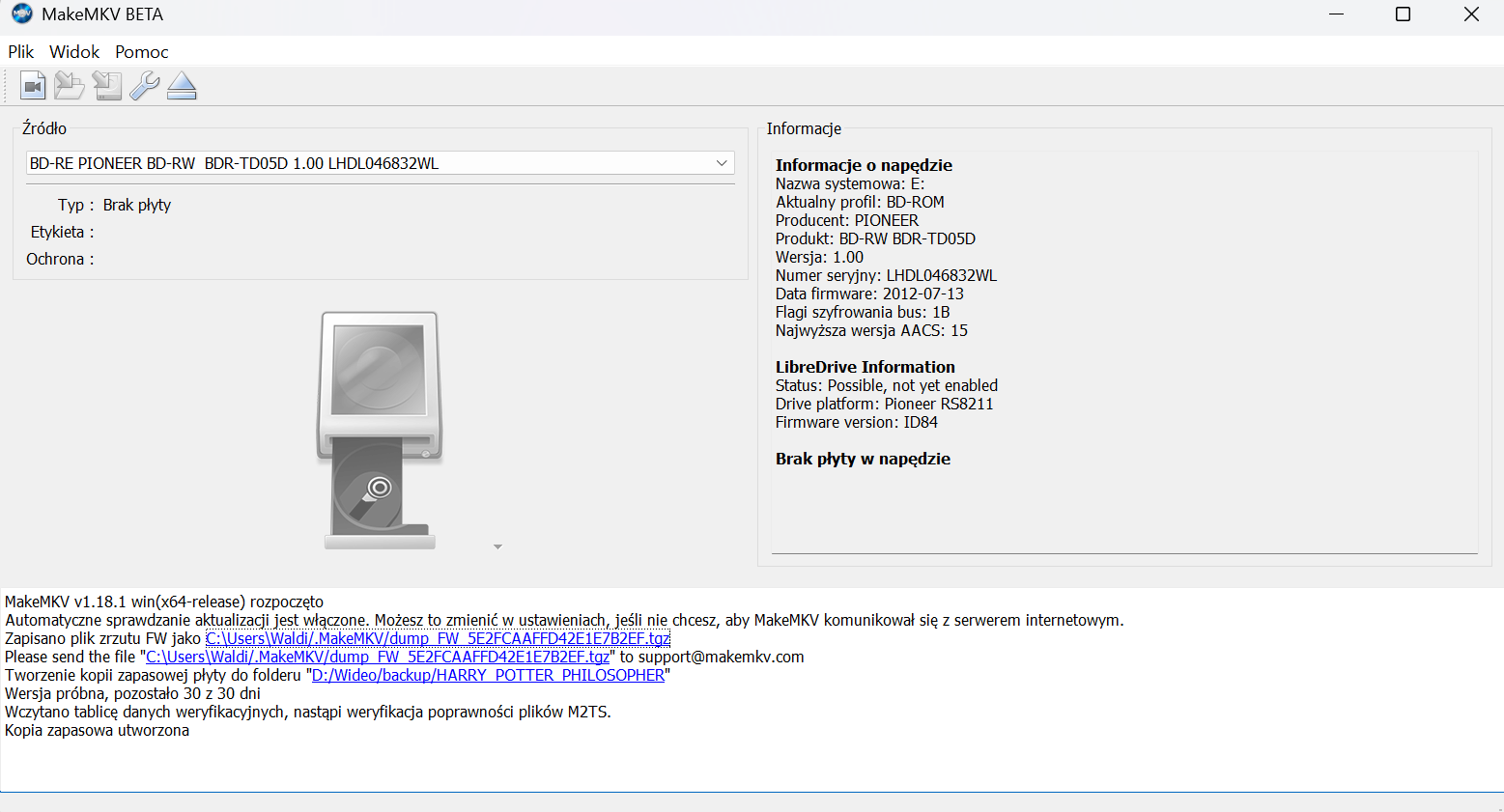The width and height of the screenshot is (1504, 812).
Task: Open the 'Zapisano plik zrzutu FW' dump file link
Action: coord(438,639)
